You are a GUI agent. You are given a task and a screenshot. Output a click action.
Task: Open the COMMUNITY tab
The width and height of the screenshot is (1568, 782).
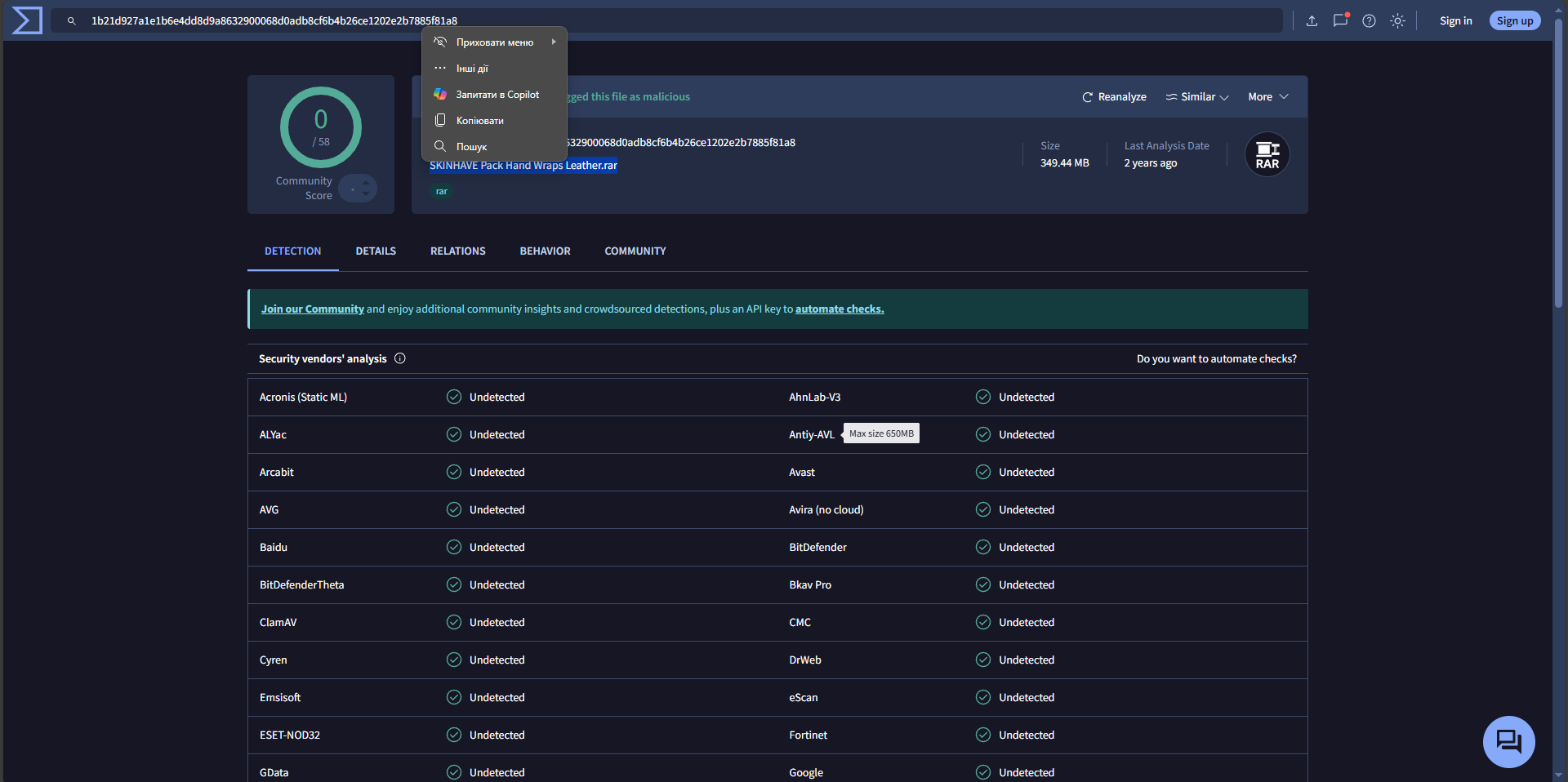pos(635,251)
